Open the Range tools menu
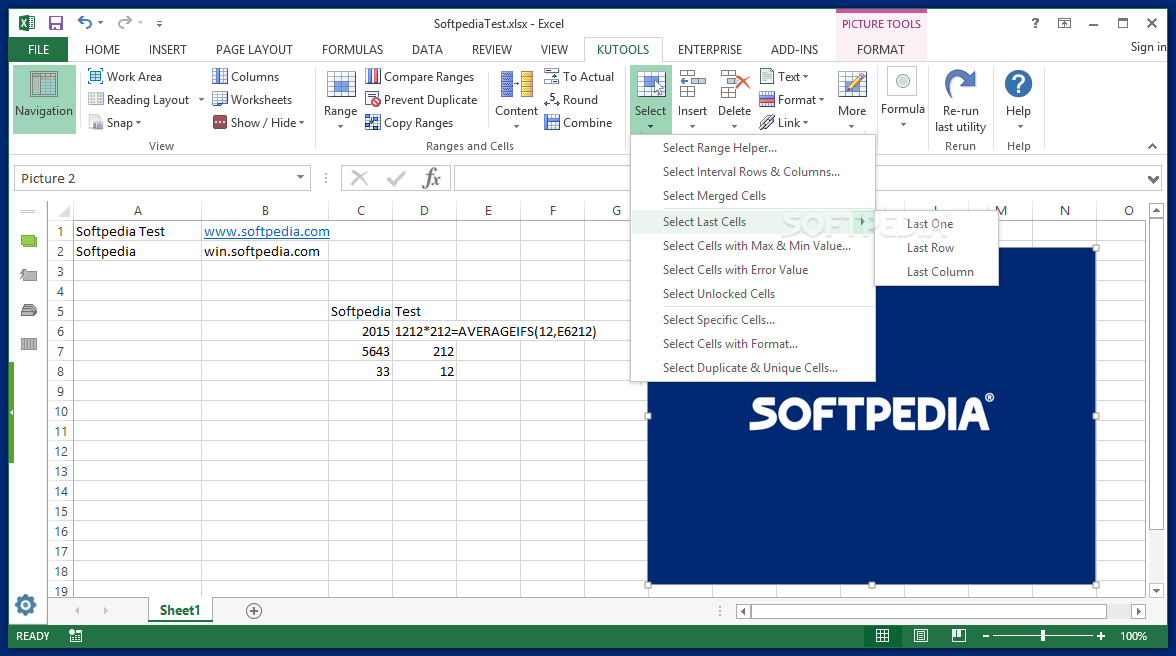This screenshot has height=656, width=1176. [340, 100]
